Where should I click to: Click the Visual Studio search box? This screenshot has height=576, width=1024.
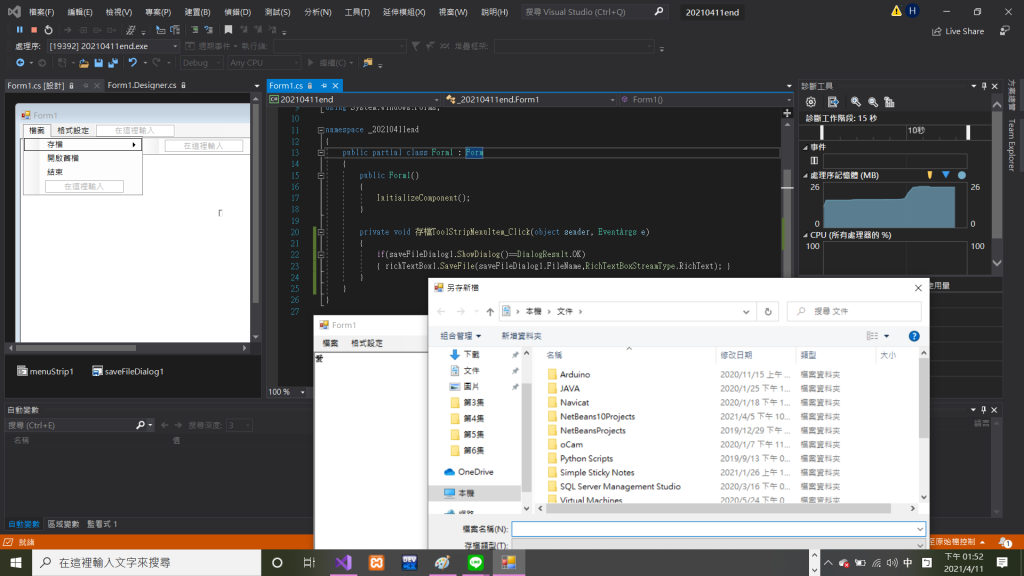[594, 12]
